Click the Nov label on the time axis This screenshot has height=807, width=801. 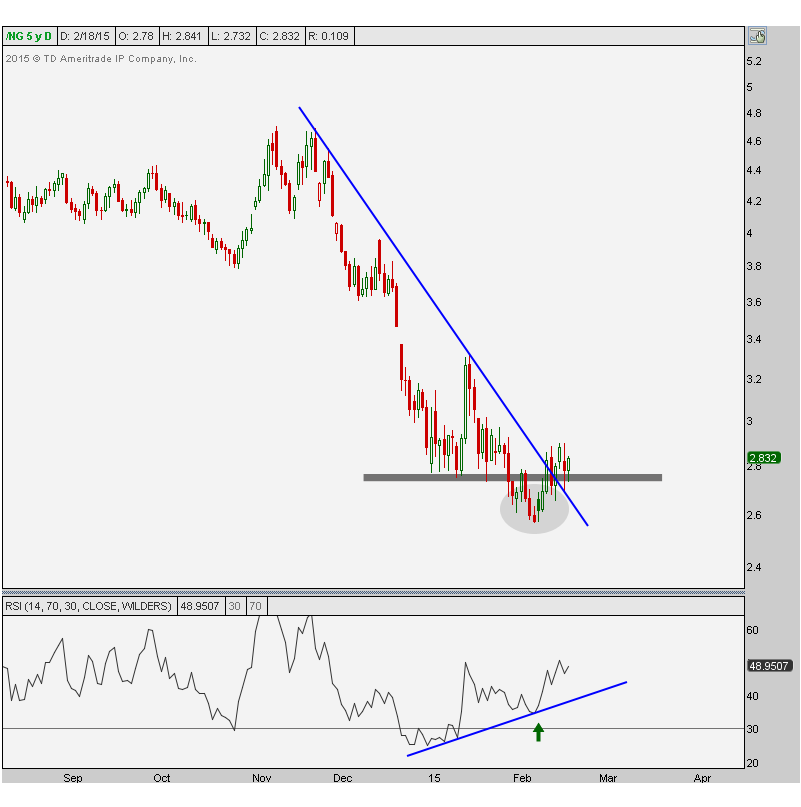[262, 778]
